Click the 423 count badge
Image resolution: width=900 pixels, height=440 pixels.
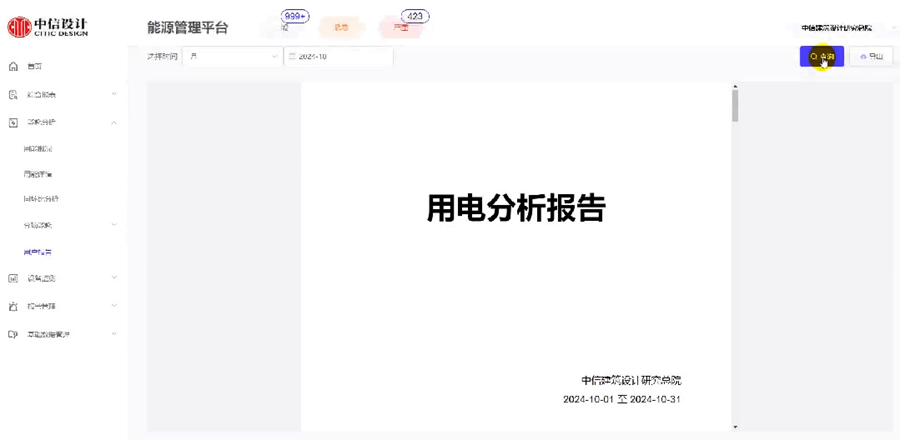coord(414,17)
